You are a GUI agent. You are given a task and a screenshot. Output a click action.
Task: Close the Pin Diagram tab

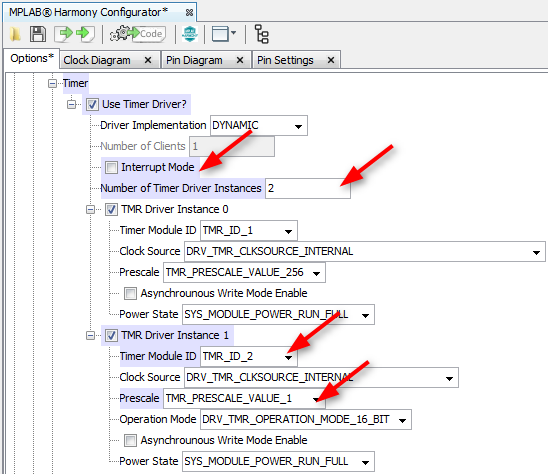[240, 60]
